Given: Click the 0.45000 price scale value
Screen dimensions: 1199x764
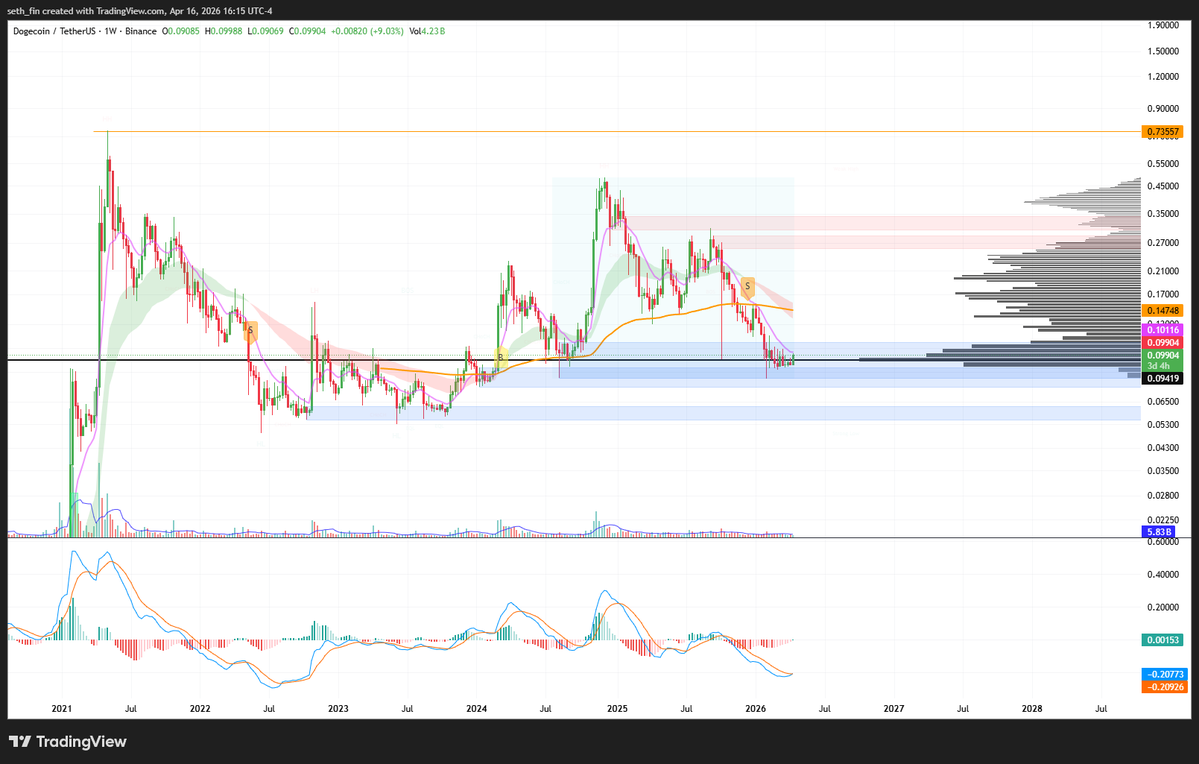Looking at the screenshot, I should [1162, 187].
